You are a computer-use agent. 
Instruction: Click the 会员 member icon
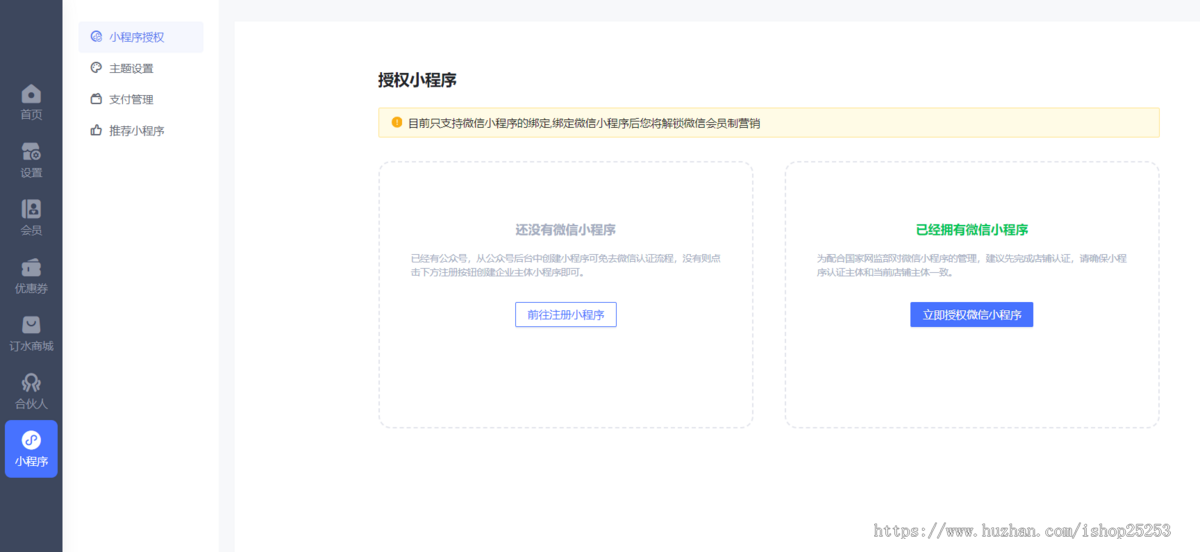[31, 210]
